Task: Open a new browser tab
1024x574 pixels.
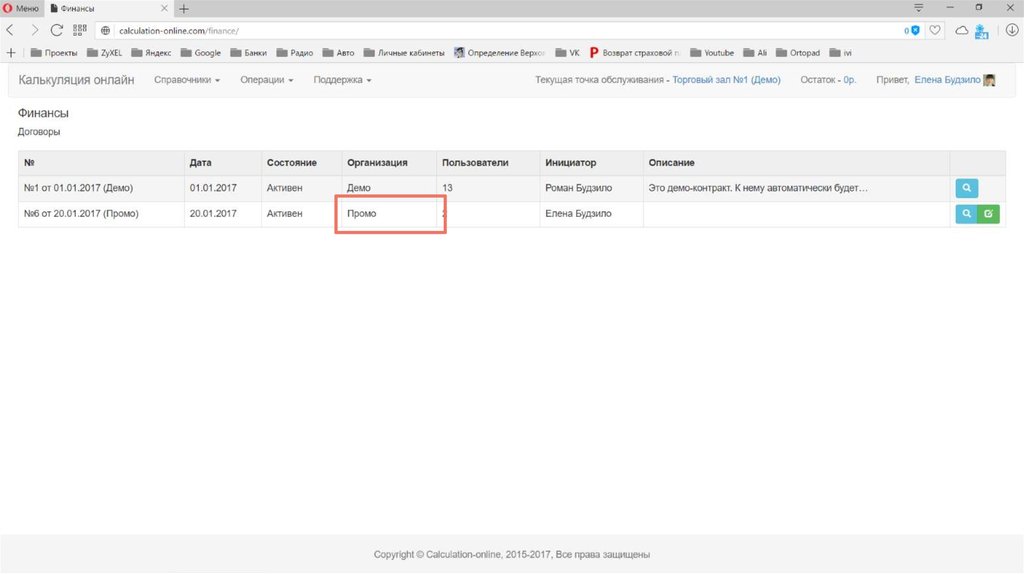Action: [x=184, y=8]
